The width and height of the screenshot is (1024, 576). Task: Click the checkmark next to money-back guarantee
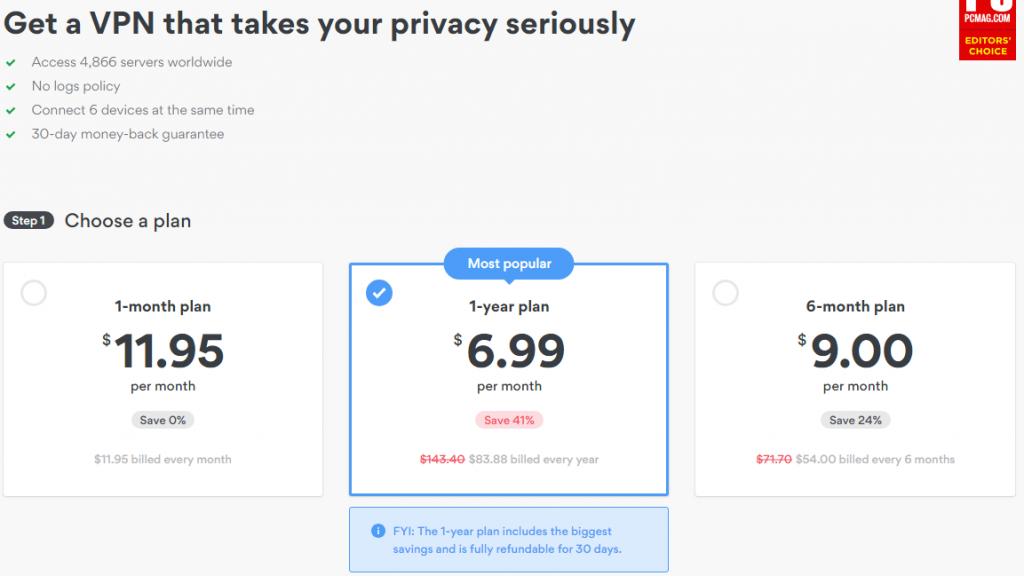(10, 135)
